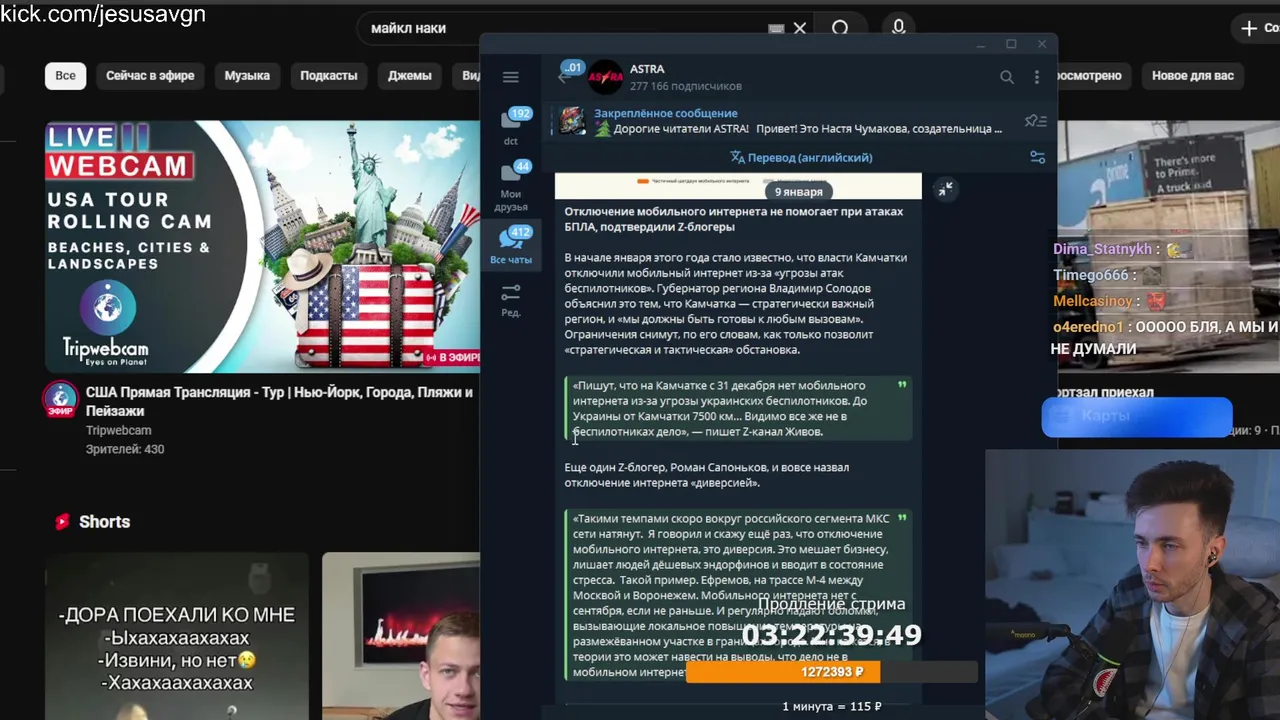The width and height of the screenshot is (1280, 720).
Task: Click the quote icon in the Сапоньков quote
Action: point(902,518)
